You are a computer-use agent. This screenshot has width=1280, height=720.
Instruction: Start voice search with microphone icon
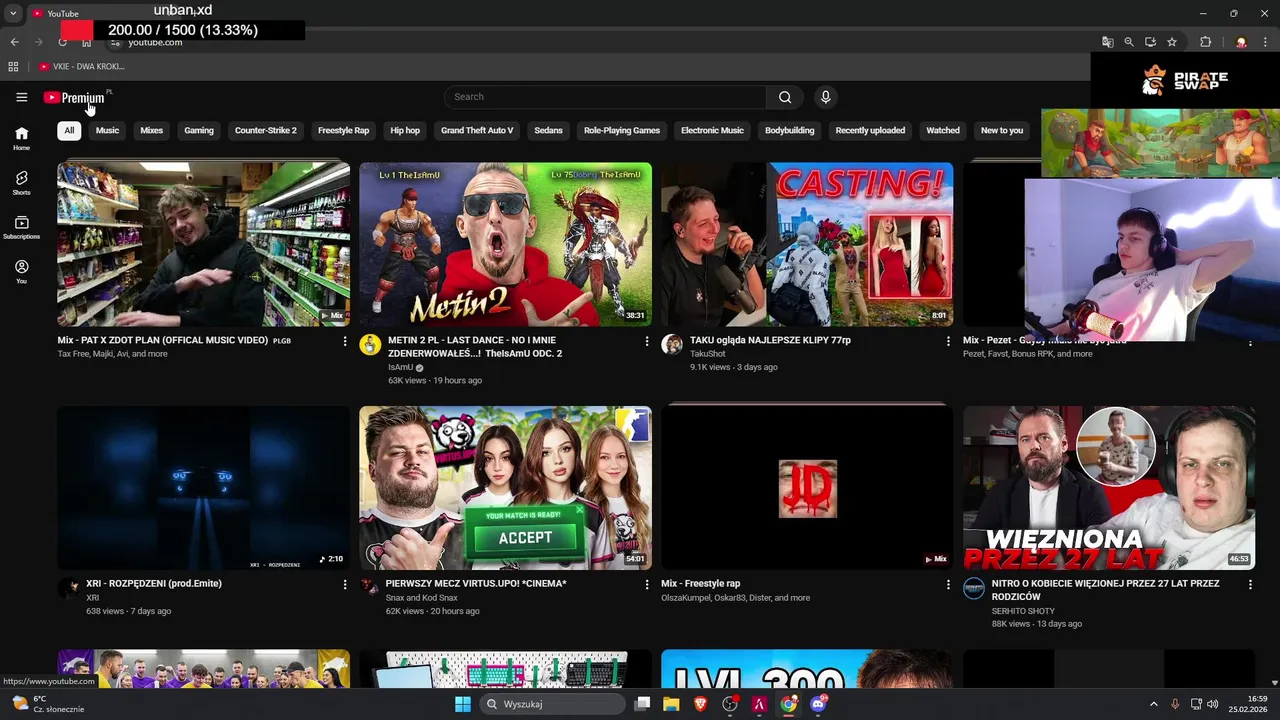pos(825,97)
